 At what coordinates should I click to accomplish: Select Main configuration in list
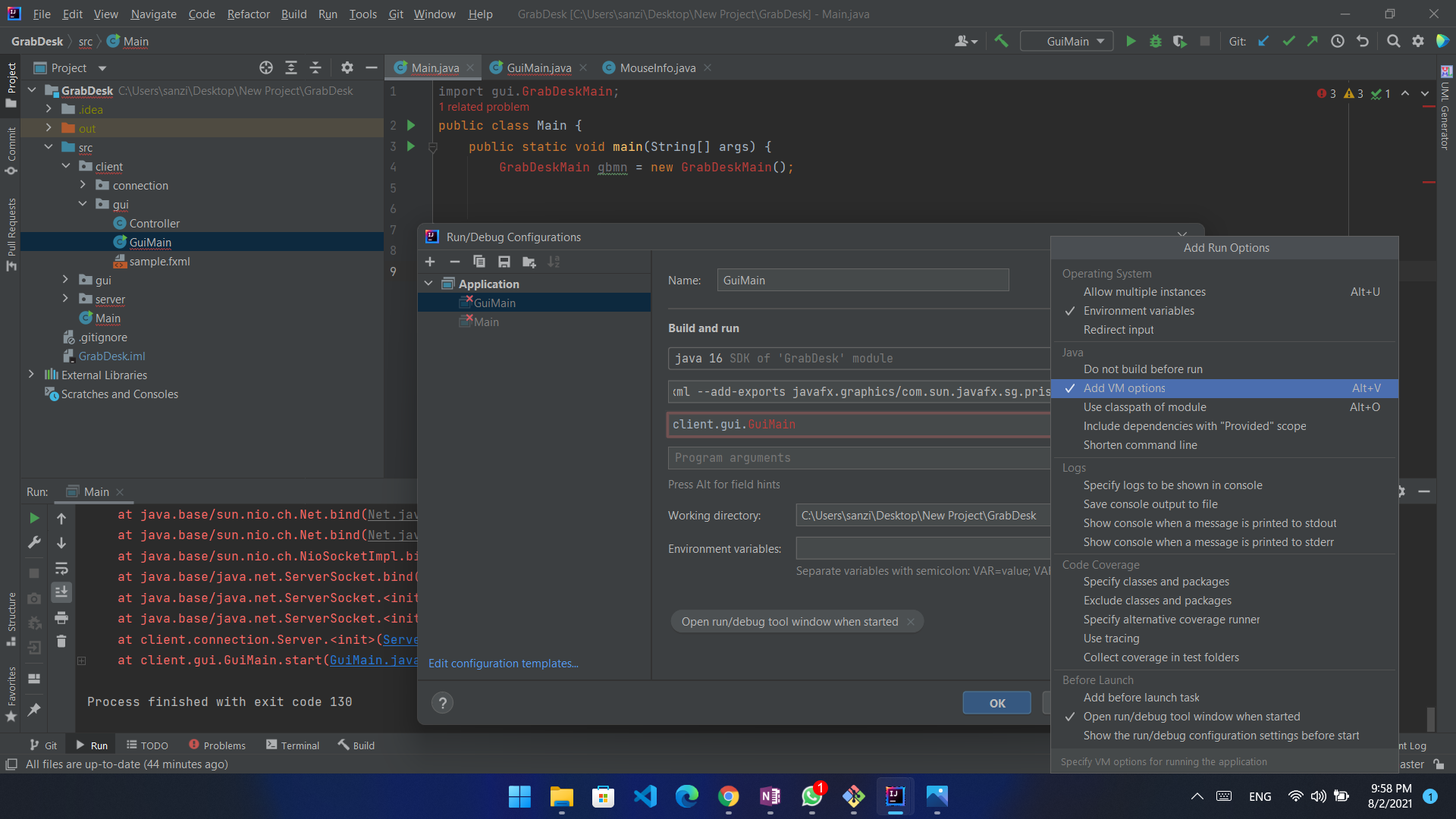[x=535, y=322]
